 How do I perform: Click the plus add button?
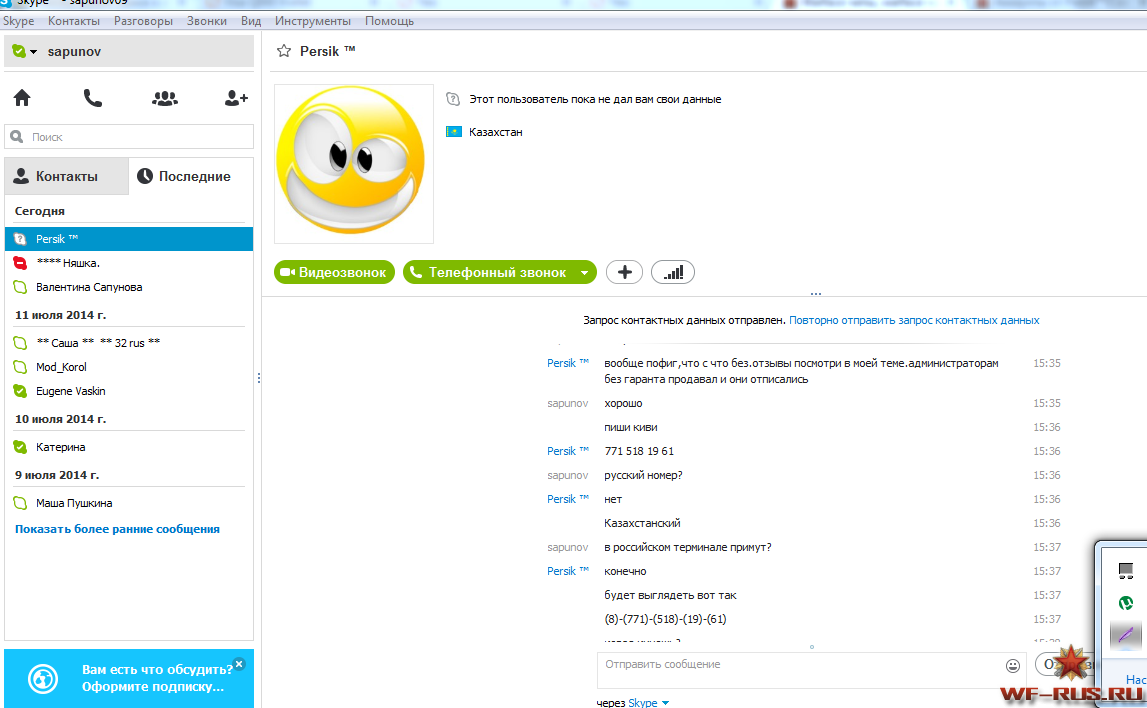point(624,272)
